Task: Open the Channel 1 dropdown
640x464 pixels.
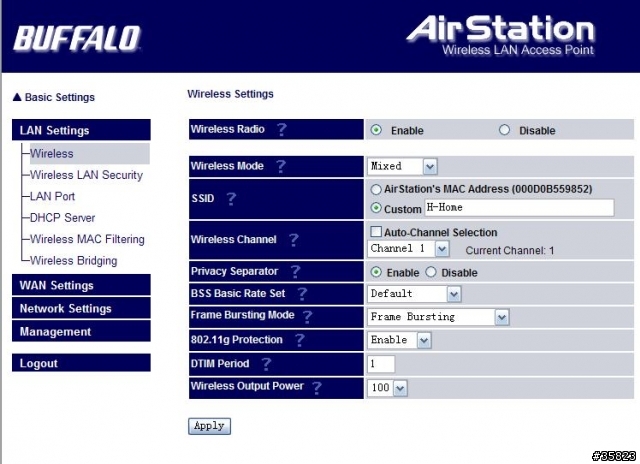Action: tap(408, 249)
